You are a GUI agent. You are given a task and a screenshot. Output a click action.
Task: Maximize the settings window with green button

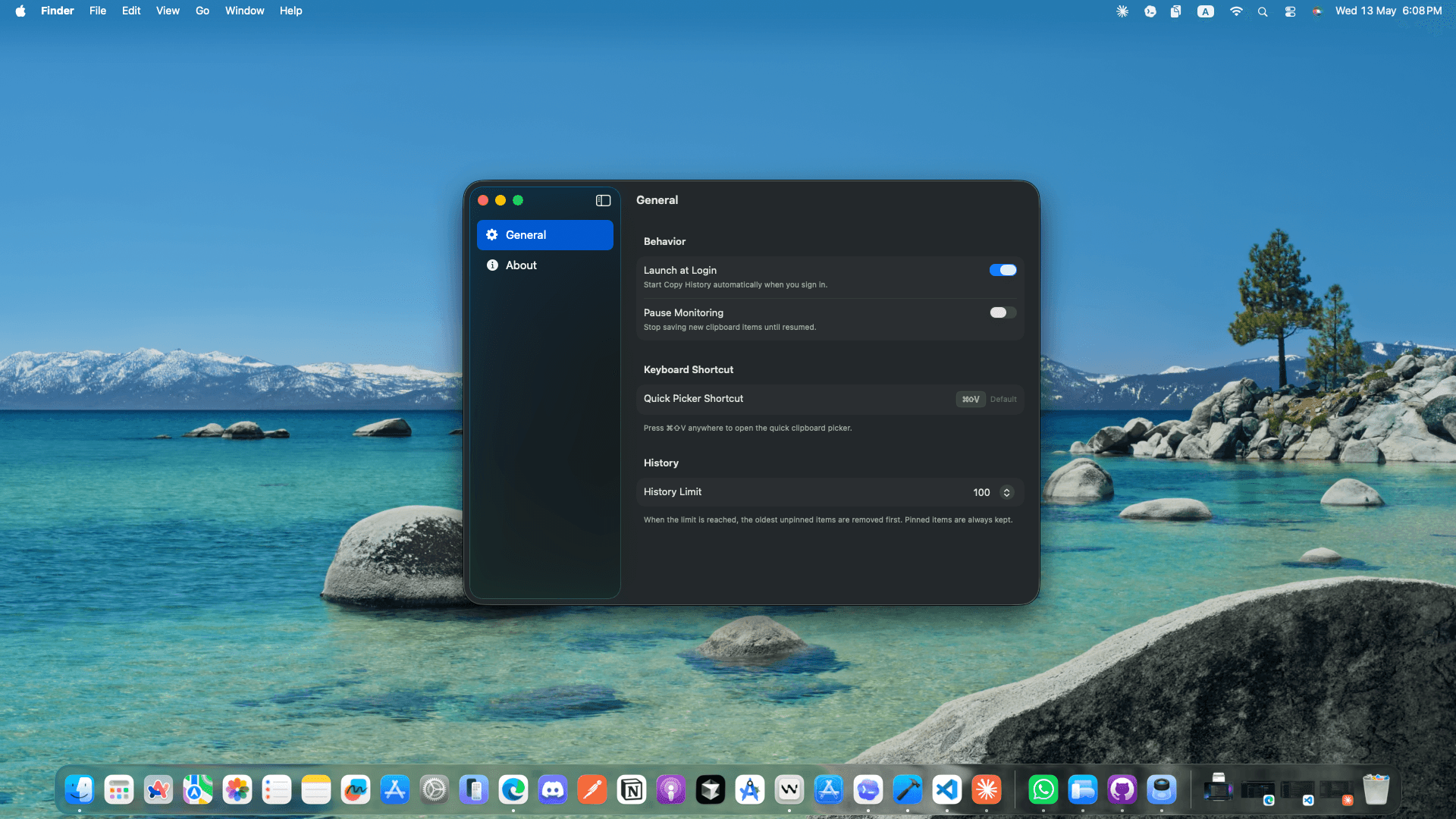click(518, 200)
